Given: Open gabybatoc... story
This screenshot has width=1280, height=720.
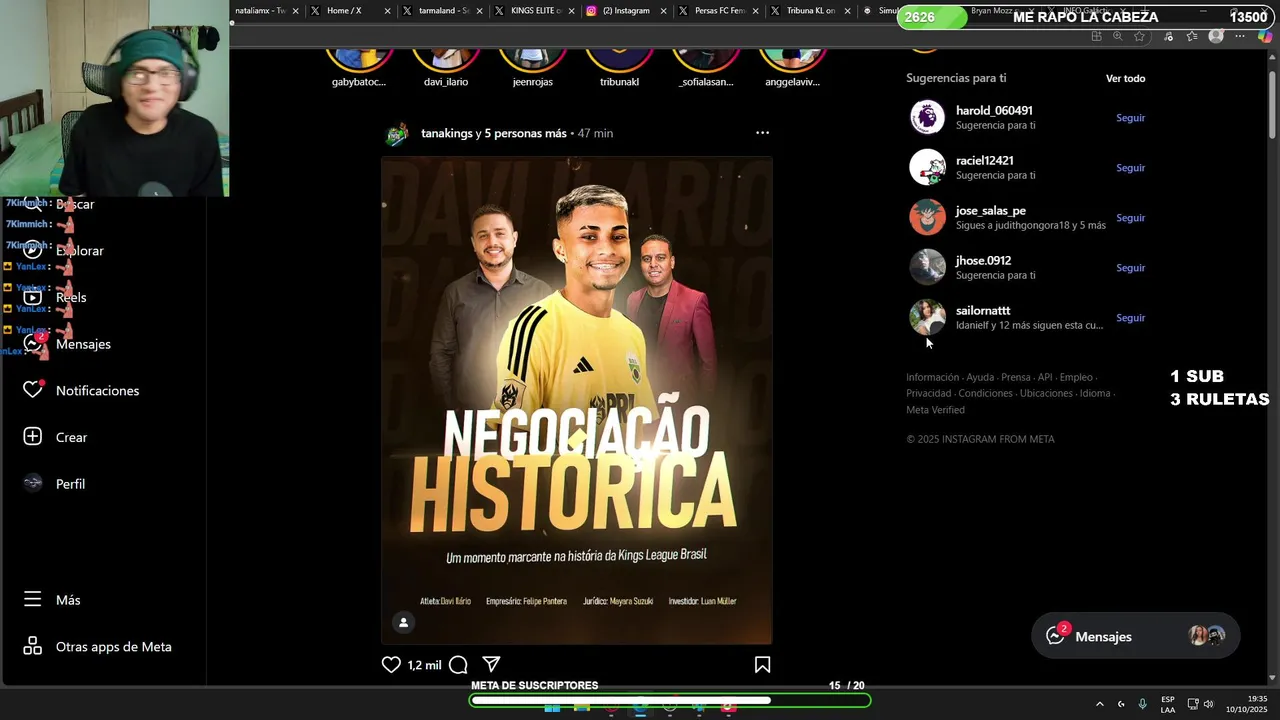Looking at the screenshot, I should pyautogui.click(x=358, y=64).
